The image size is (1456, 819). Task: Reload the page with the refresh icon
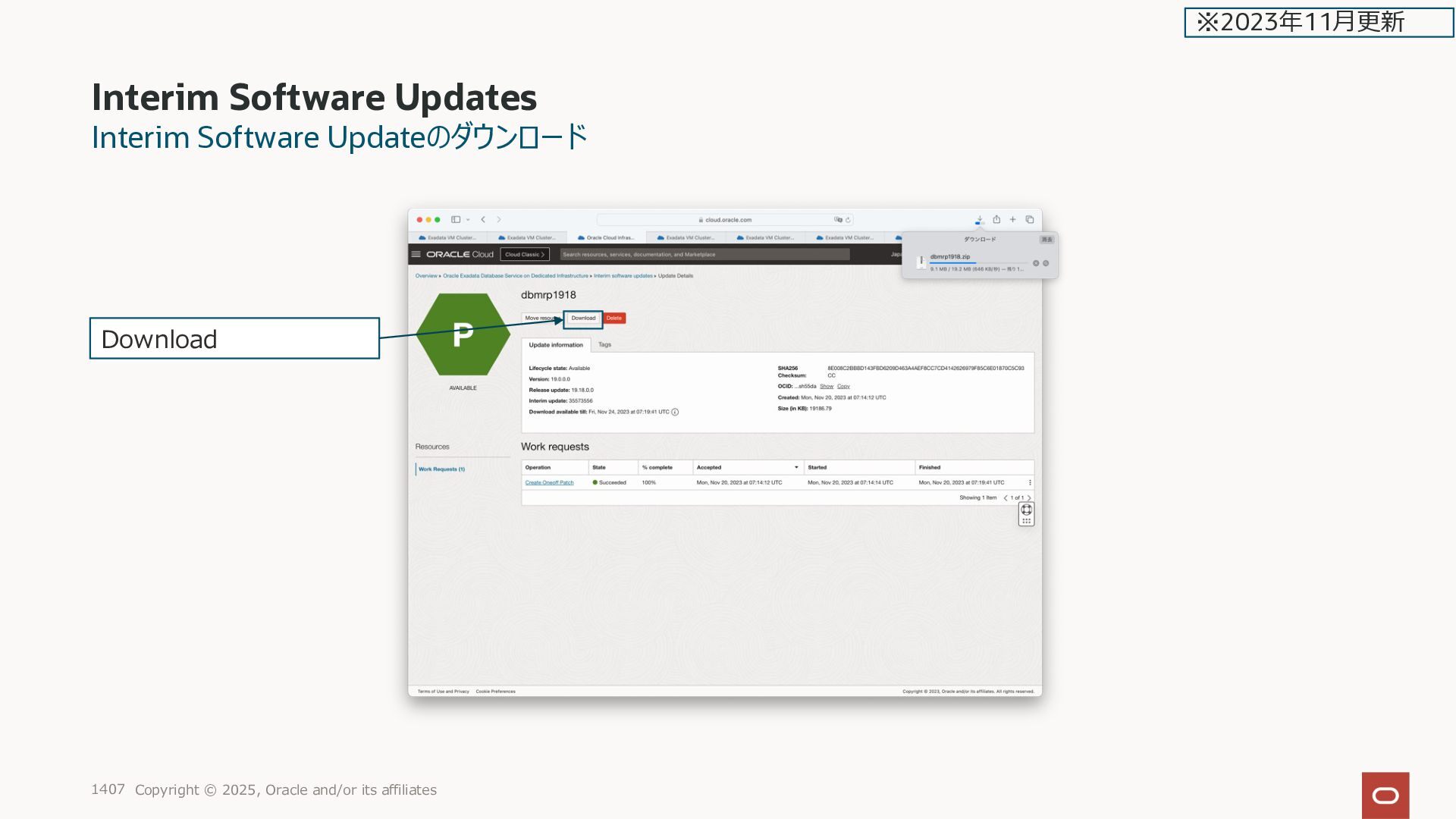coord(849,220)
